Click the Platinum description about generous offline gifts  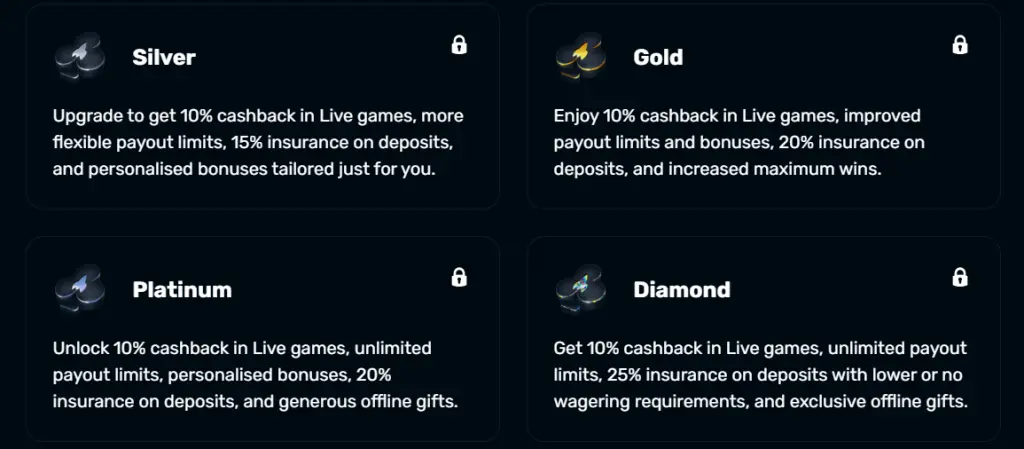tap(255, 402)
